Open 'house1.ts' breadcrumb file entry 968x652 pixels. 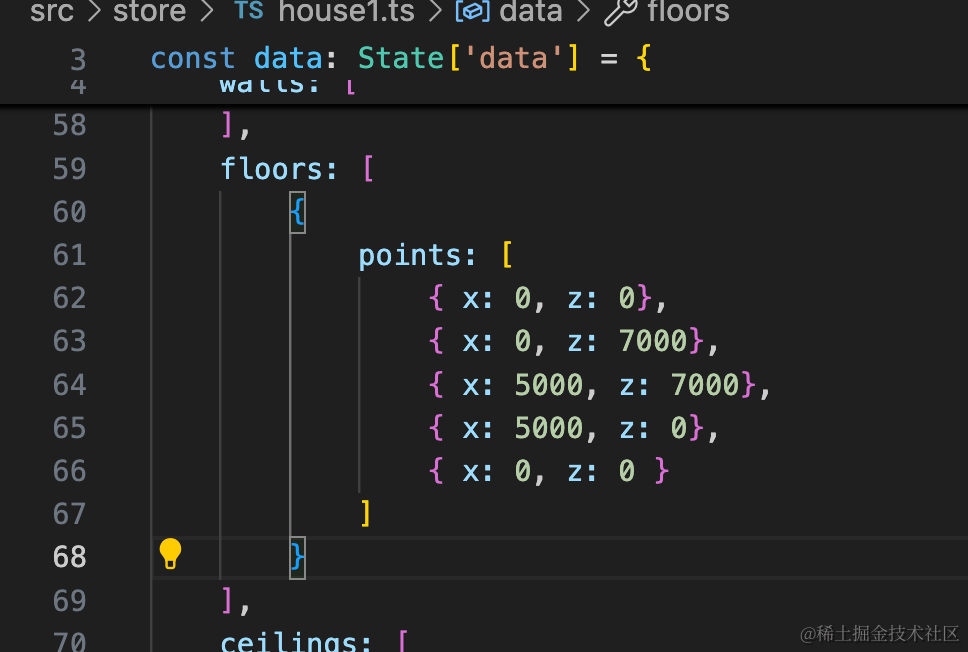[x=346, y=11]
